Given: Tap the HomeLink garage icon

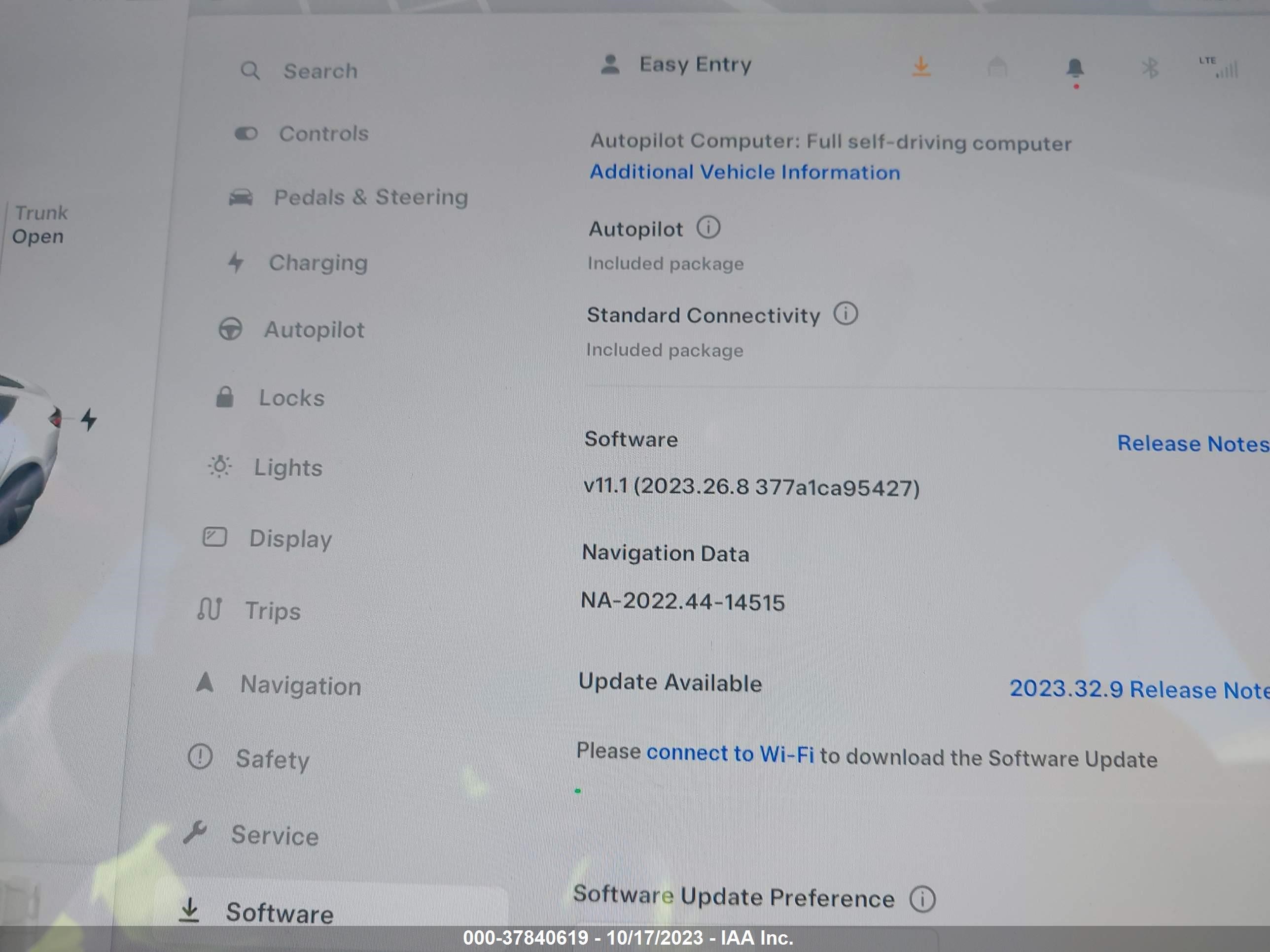Looking at the screenshot, I should coord(997,67).
